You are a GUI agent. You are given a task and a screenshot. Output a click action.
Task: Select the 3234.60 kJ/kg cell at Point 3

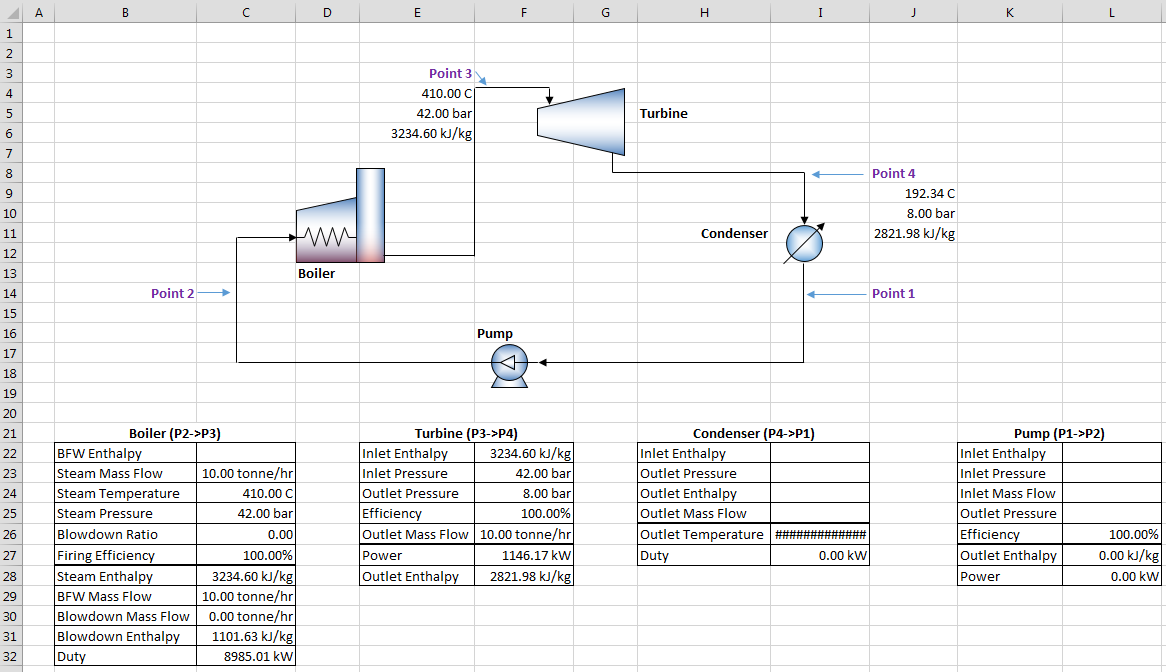(417, 134)
